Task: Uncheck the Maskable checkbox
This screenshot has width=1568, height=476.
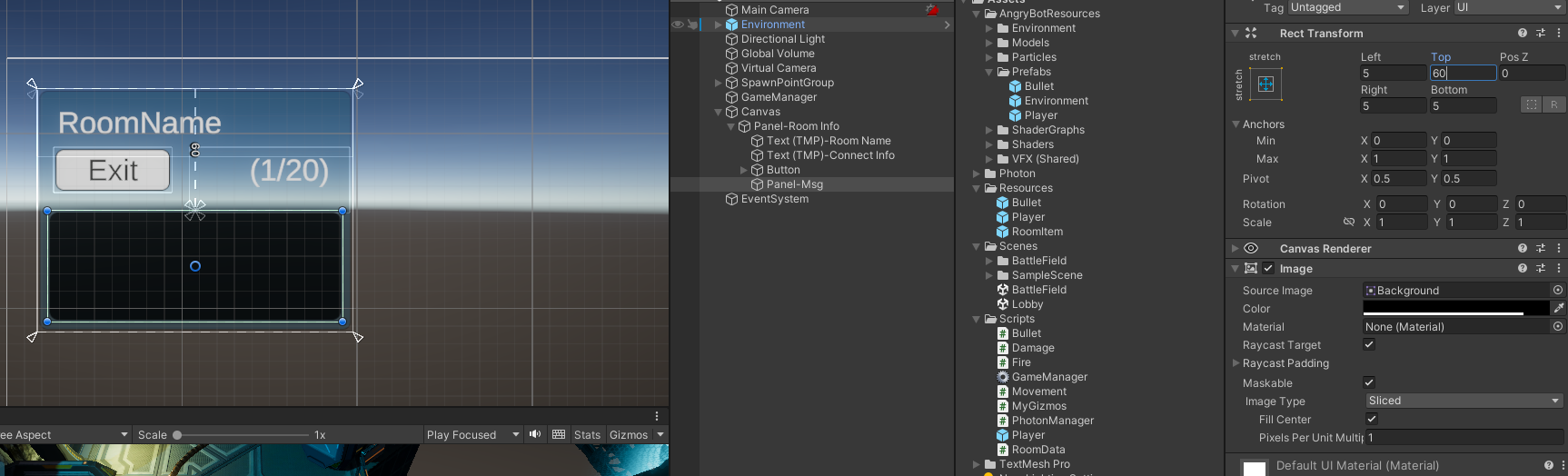Action: coord(1369,382)
